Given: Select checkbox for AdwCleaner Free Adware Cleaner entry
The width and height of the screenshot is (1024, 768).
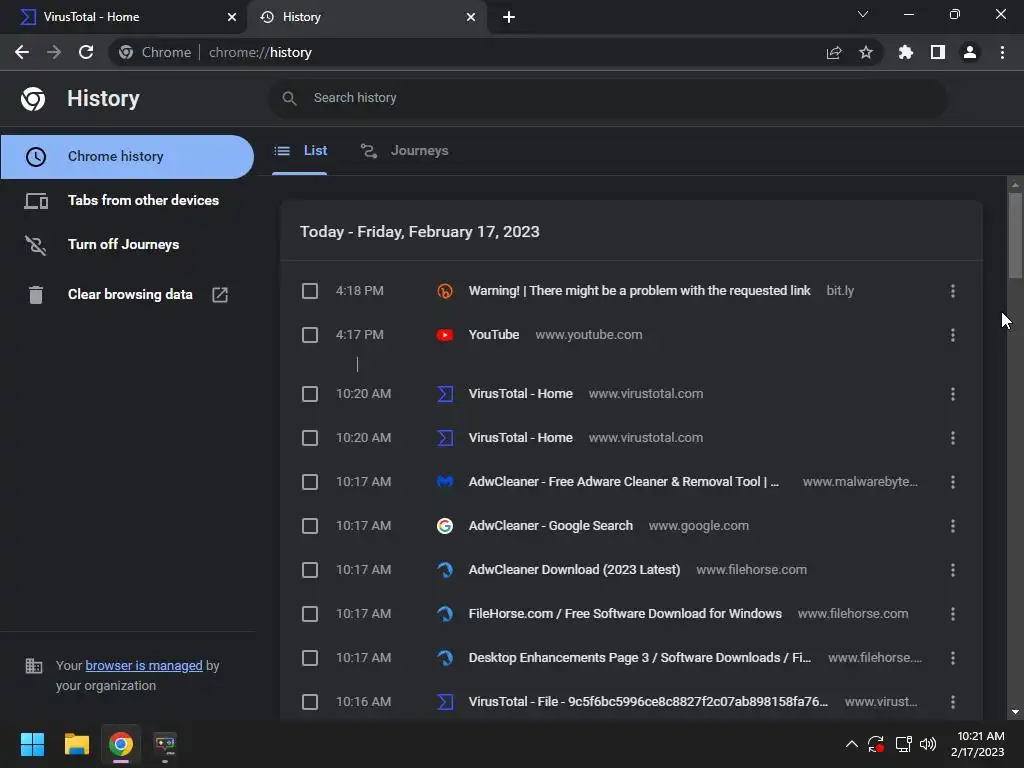Looking at the screenshot, I should [310, 482].
